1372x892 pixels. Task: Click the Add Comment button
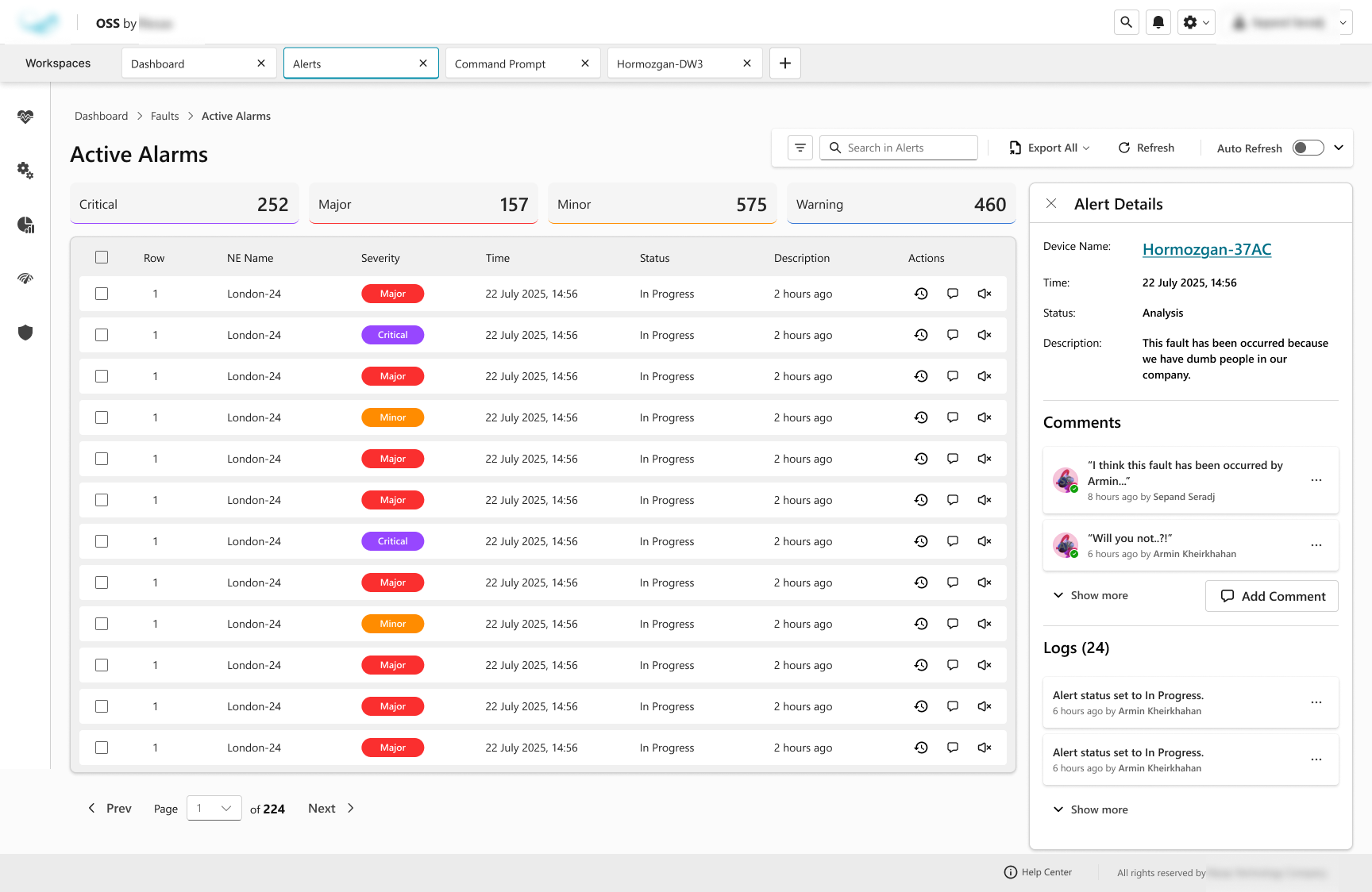(x=1271, y=596)
